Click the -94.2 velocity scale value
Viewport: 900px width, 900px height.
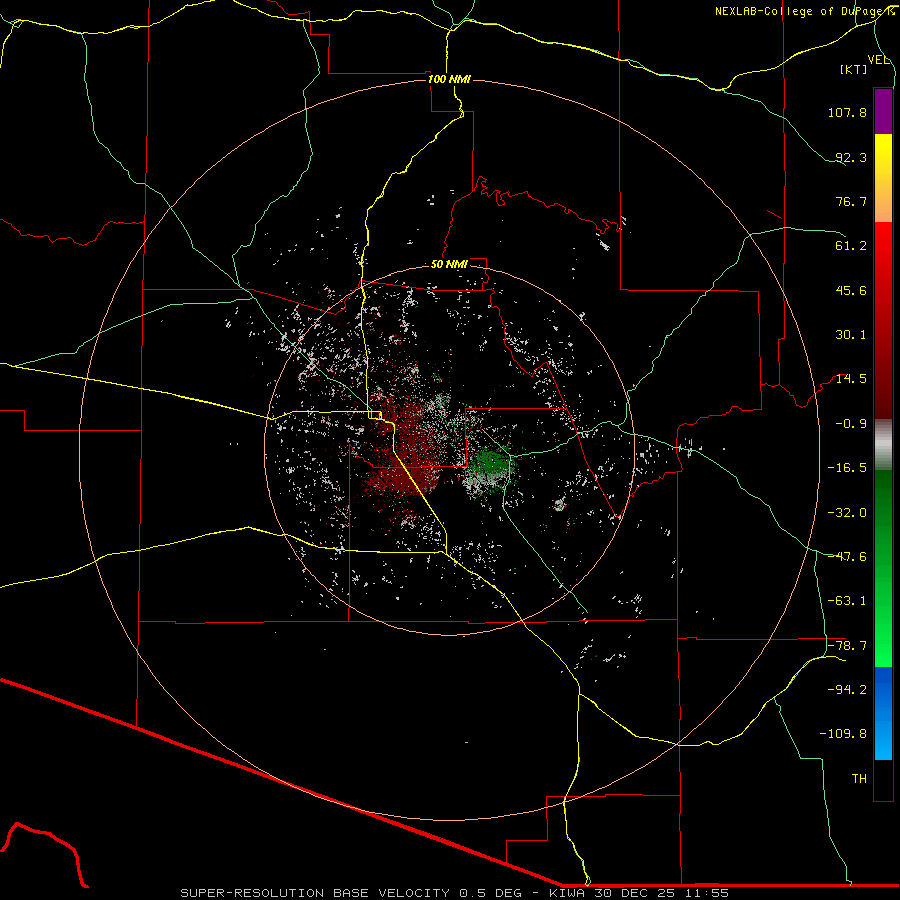coord(847,690)
